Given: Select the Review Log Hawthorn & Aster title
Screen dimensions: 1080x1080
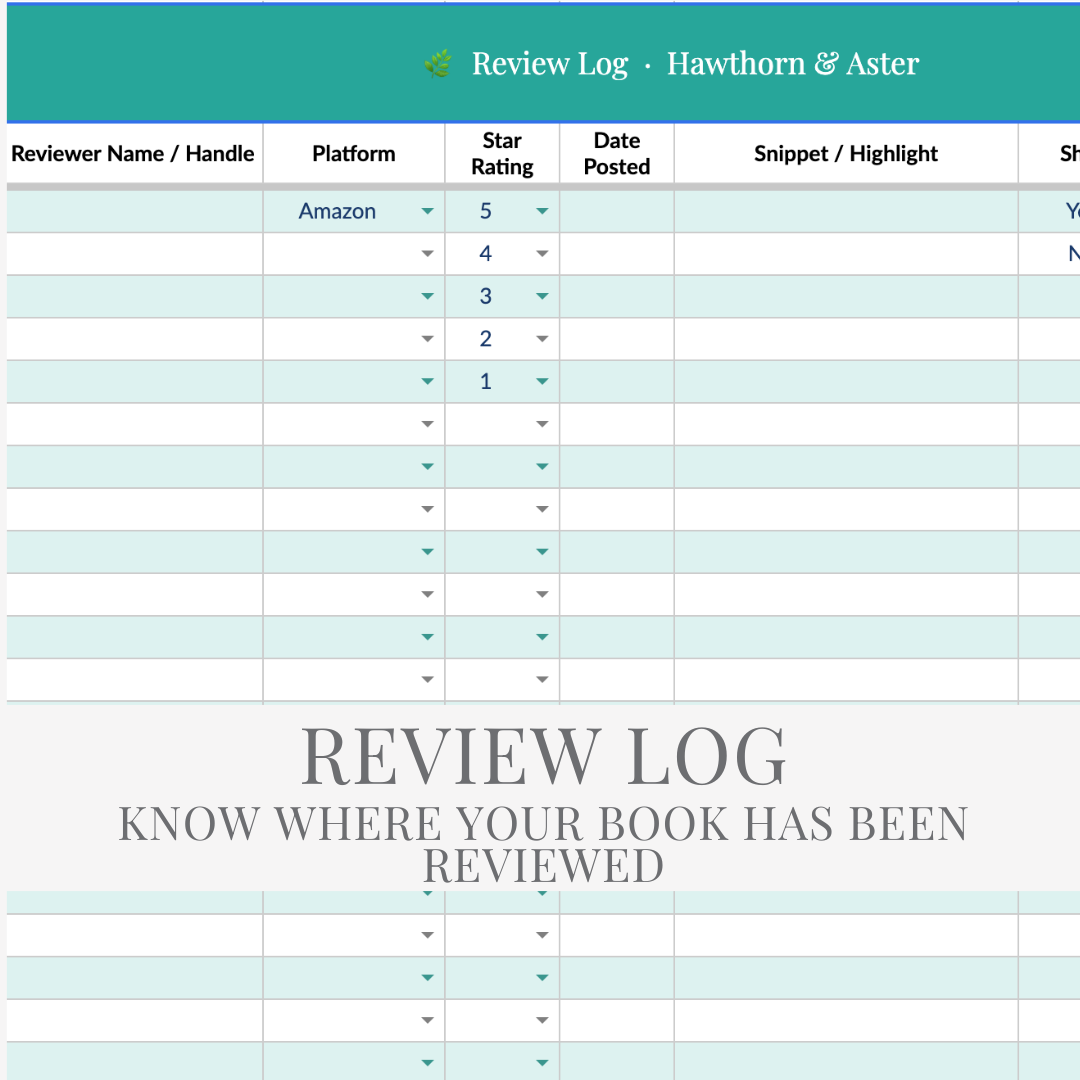Looking at the screenshot, I should 695,64.
